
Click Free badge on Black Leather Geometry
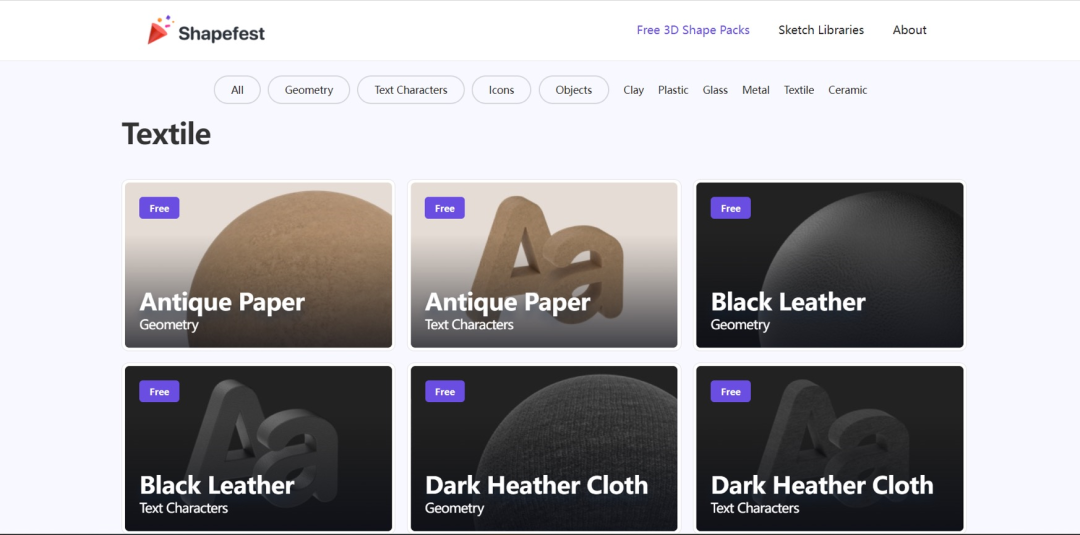tap(731, 208)
